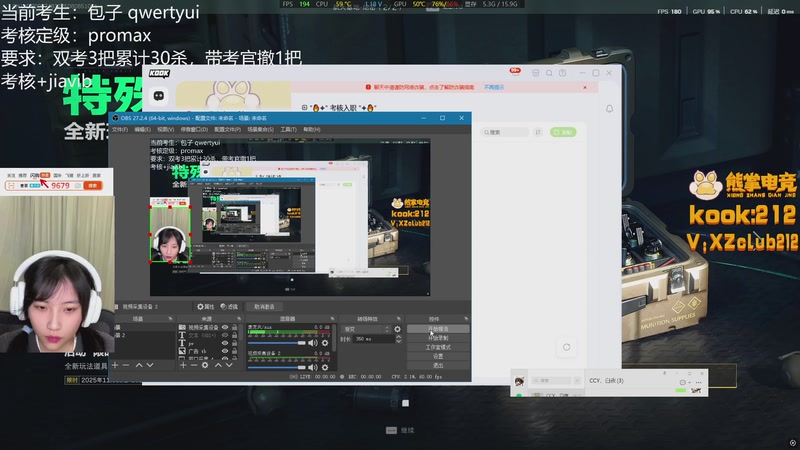
Task: Open 视频采集设备 2 mixer settings gear
Action: pos(325,367)
